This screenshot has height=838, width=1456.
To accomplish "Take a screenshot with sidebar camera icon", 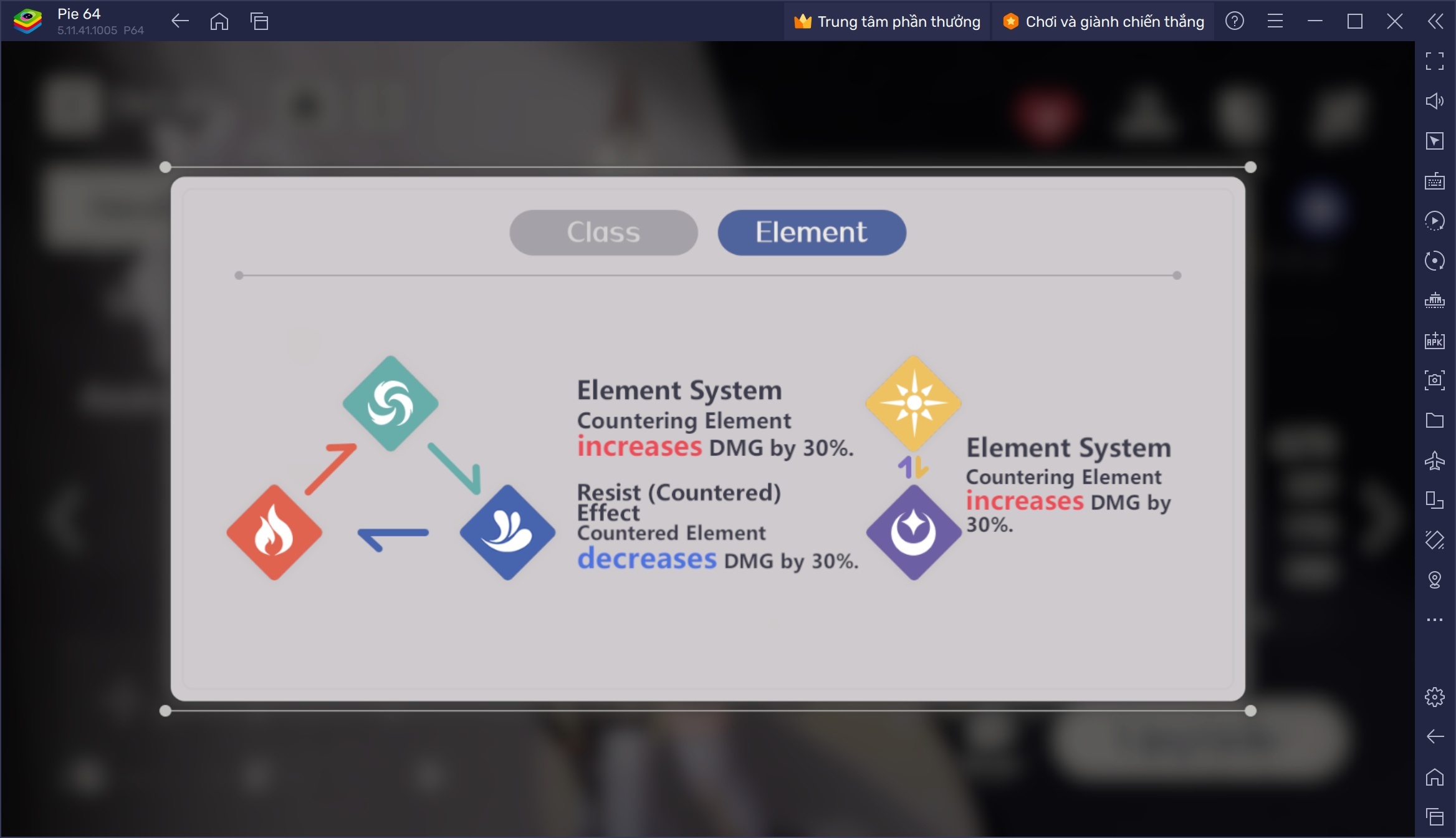I will [1435, 380].
